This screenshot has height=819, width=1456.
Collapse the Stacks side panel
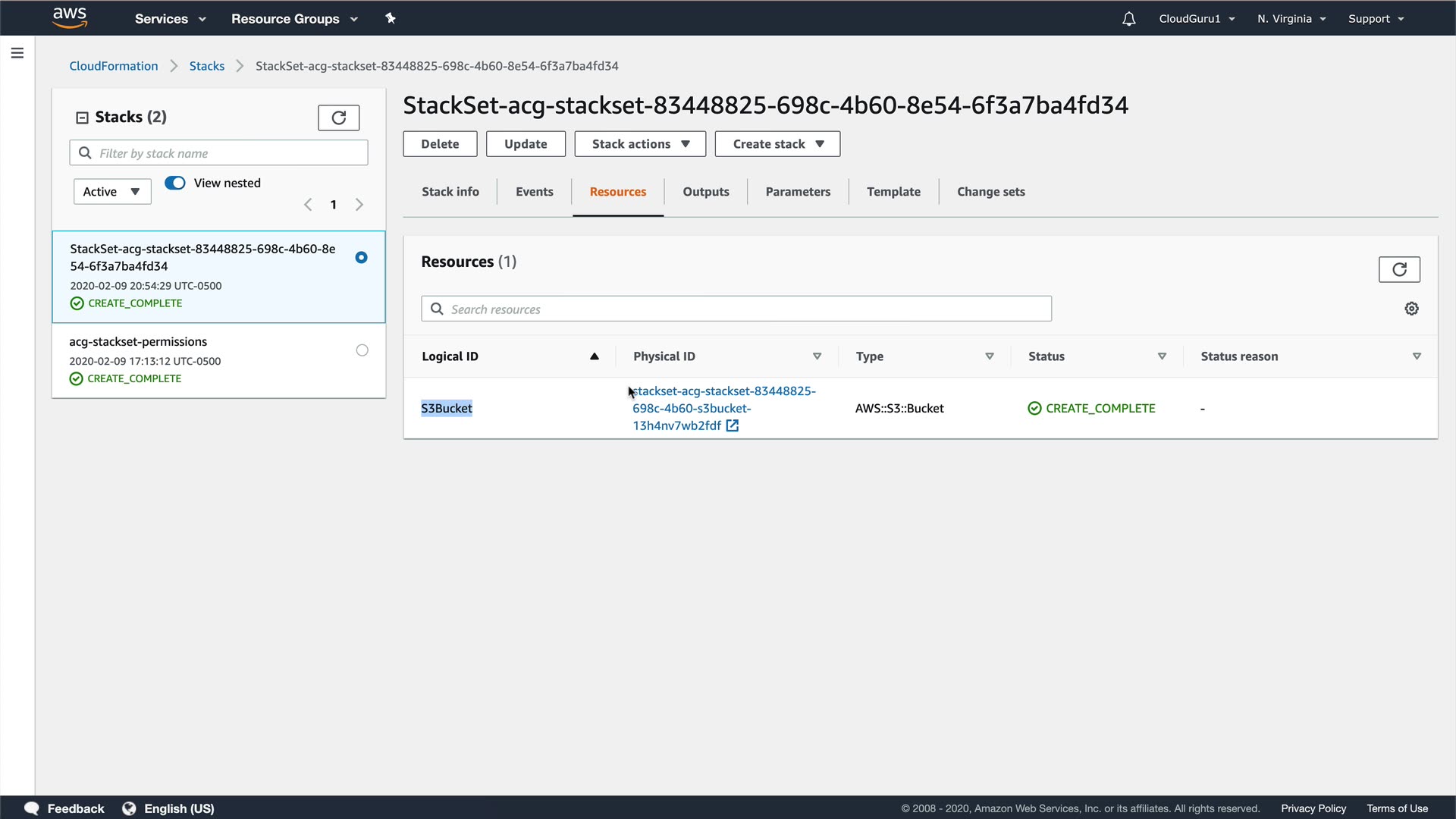coord(82,118)
